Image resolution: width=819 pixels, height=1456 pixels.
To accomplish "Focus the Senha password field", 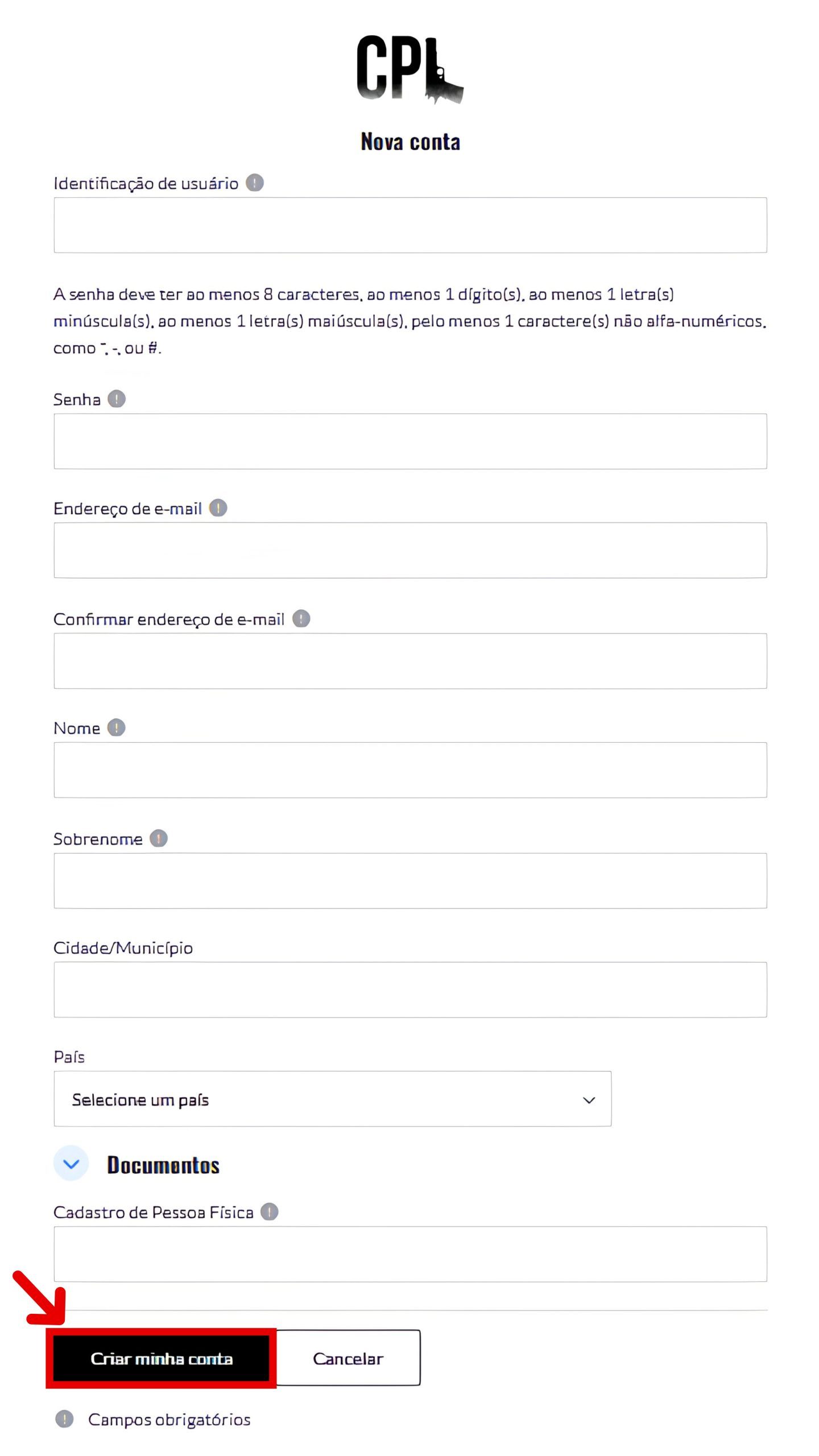I will [x=410, y=441].
